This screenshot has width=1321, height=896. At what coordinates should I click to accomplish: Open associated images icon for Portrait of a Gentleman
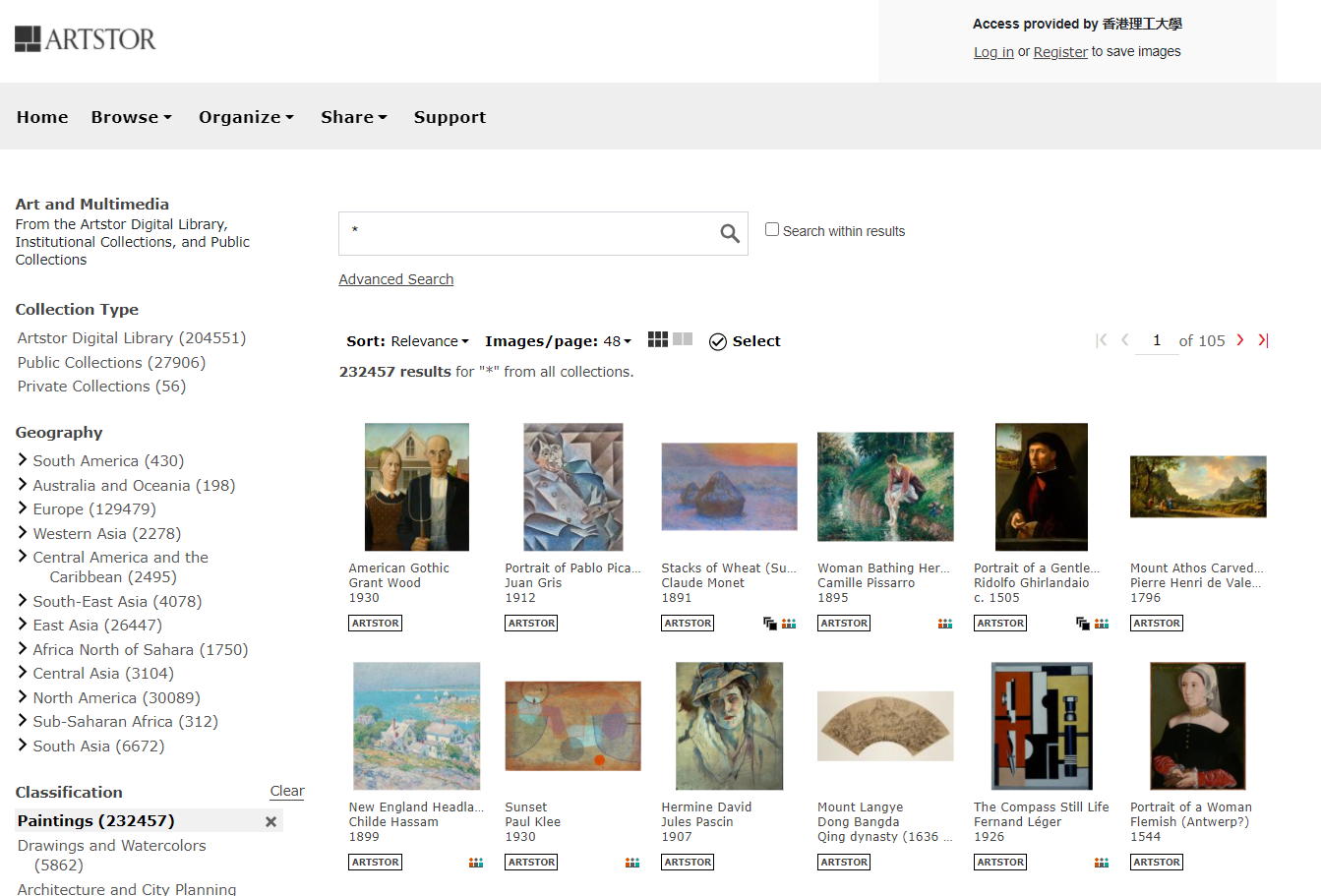[1083, 624]
